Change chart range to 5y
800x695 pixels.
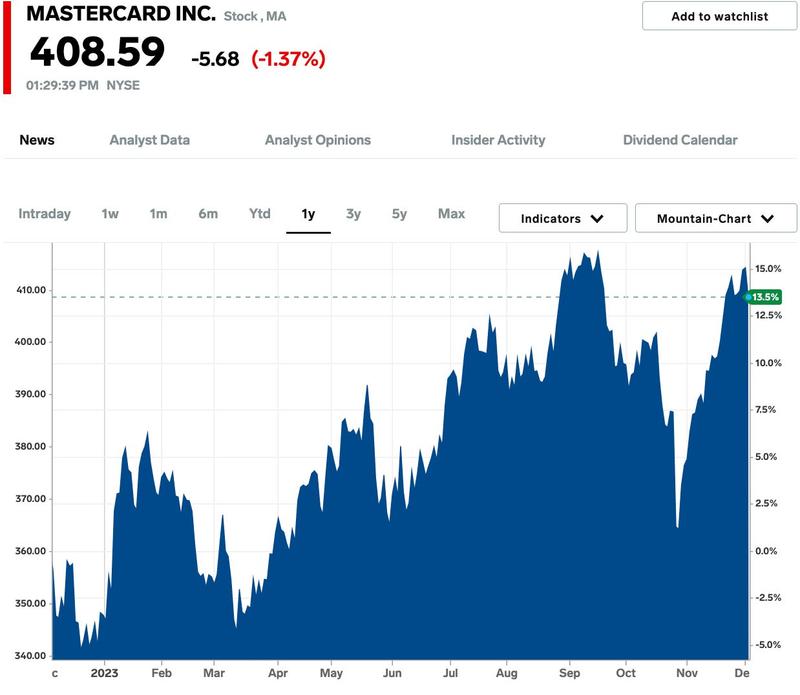(399, 214)
